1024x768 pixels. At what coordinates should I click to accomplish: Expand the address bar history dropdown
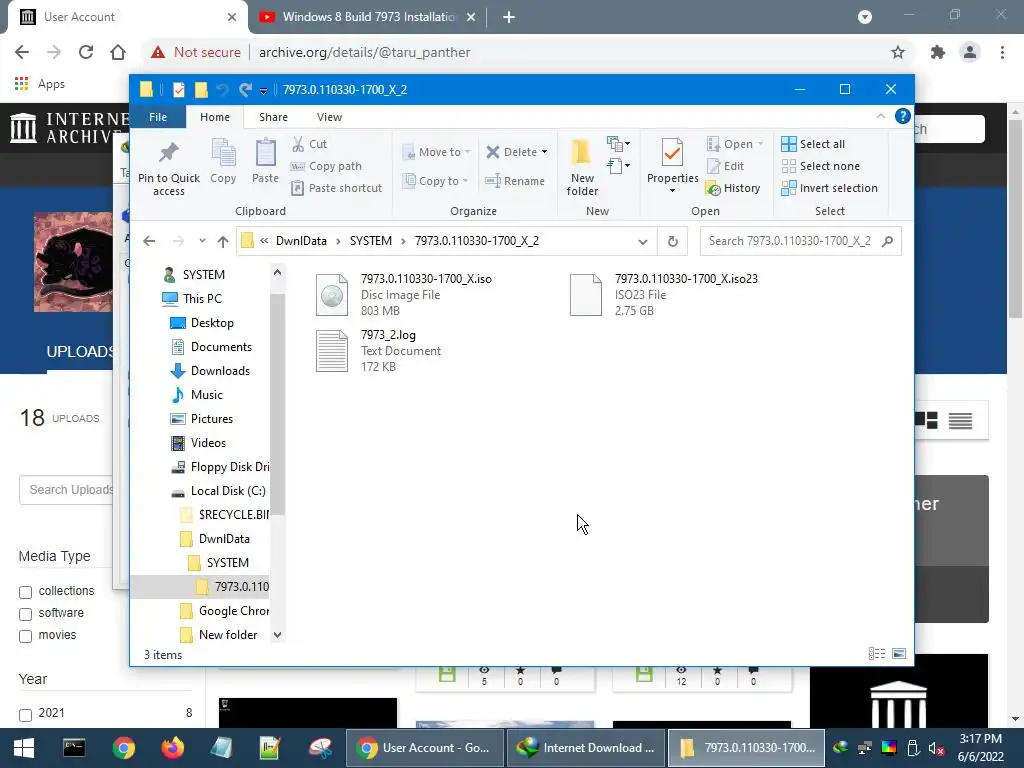[643, 242]
